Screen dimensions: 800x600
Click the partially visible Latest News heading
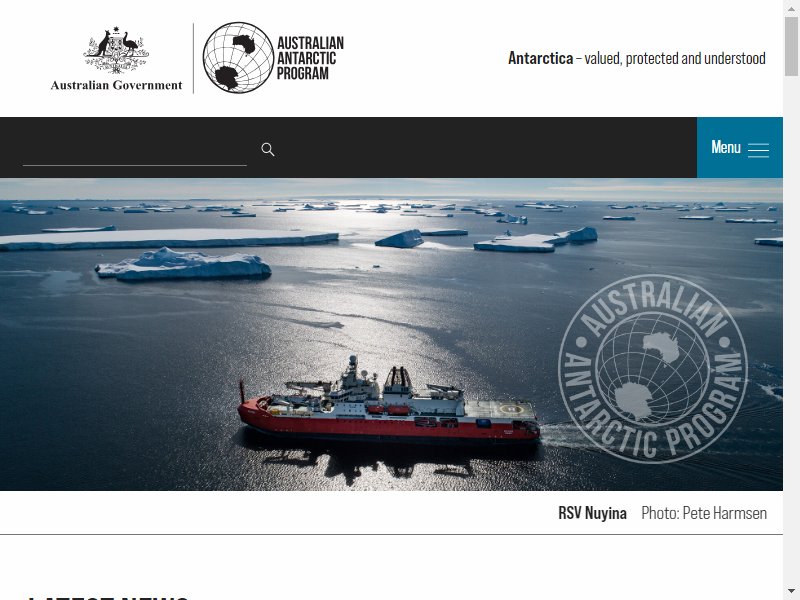107,596
